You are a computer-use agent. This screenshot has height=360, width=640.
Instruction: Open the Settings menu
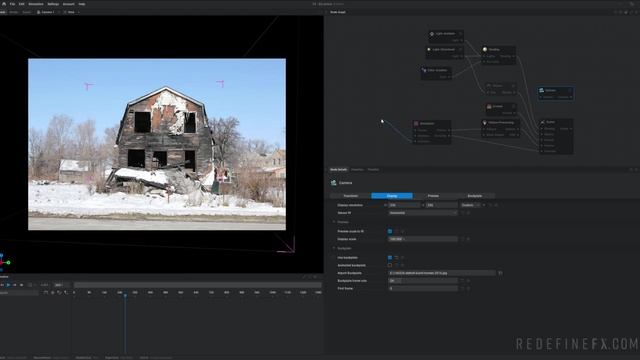(x=53, y=4)
